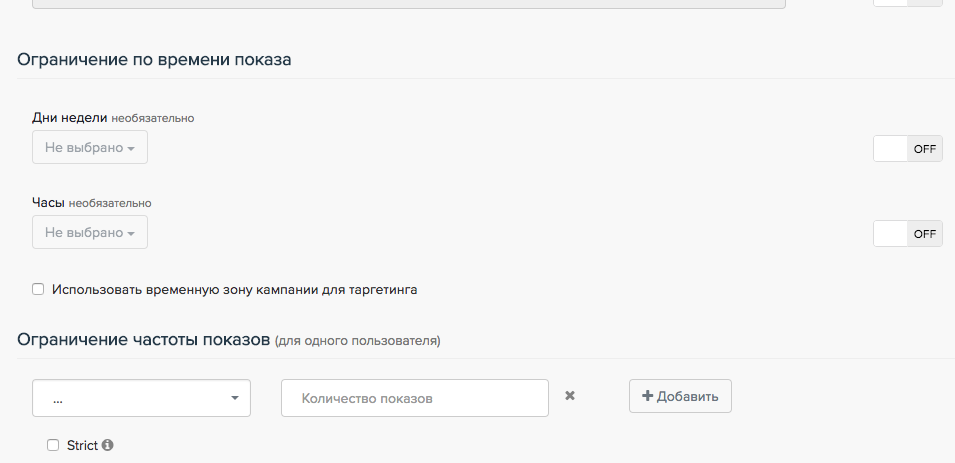Expand the Часы "Не выбрано" dropdown
This screenshot has width=955, height=463.
click(x=90, y=233)
